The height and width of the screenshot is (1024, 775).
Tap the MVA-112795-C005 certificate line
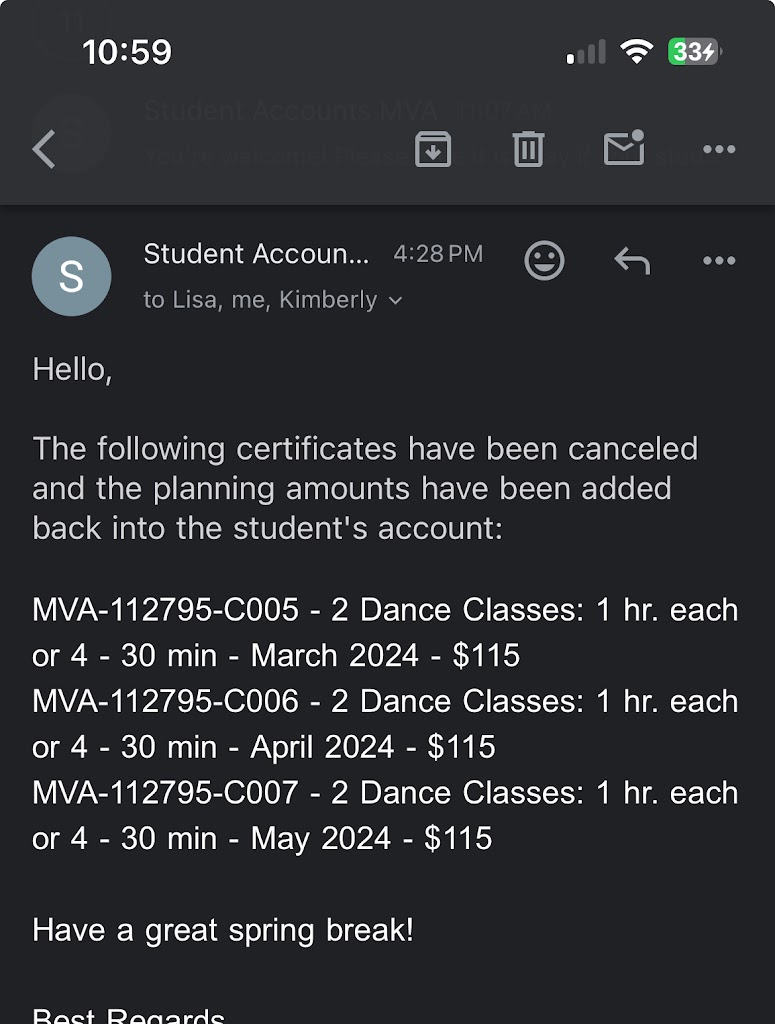click(385, 632)
